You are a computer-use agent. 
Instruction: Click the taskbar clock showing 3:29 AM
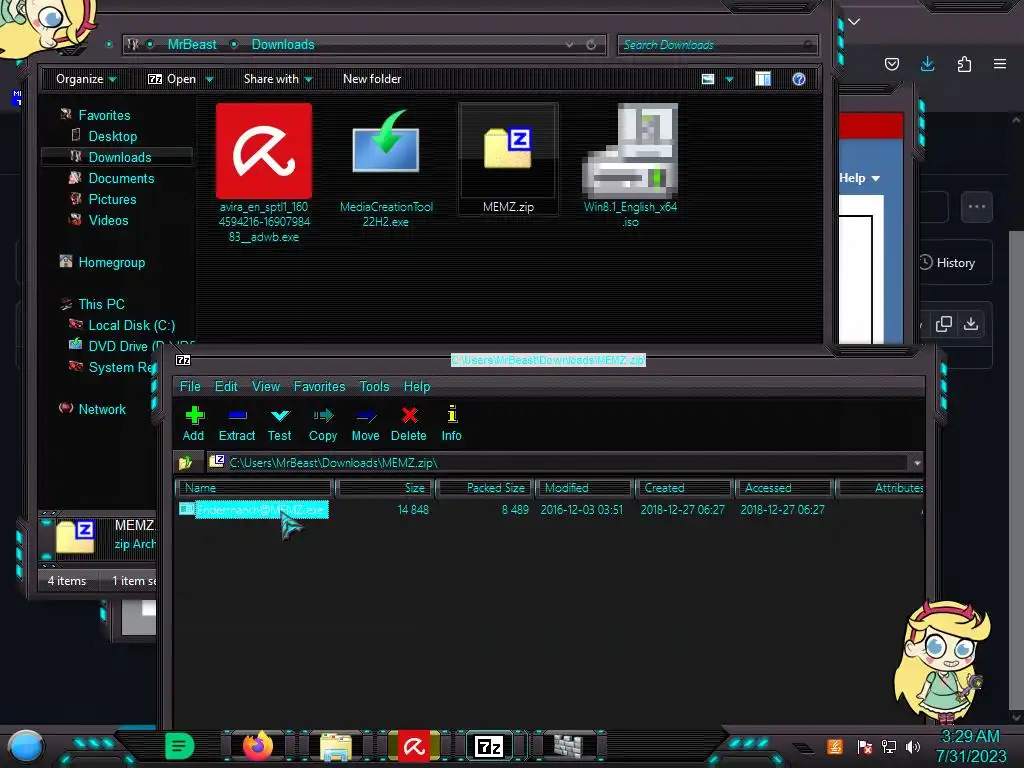970,746
